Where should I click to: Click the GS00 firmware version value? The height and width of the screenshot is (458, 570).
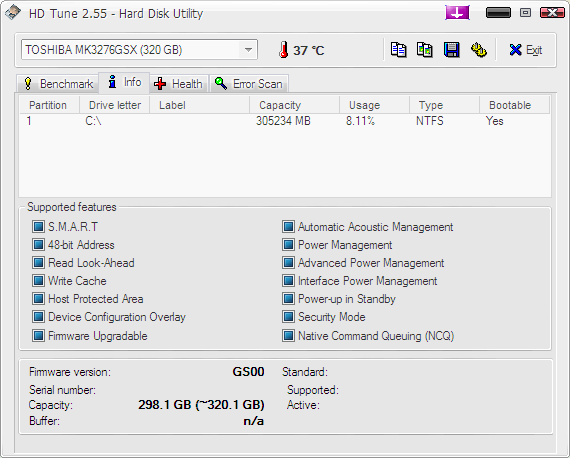tap(248, 372)
